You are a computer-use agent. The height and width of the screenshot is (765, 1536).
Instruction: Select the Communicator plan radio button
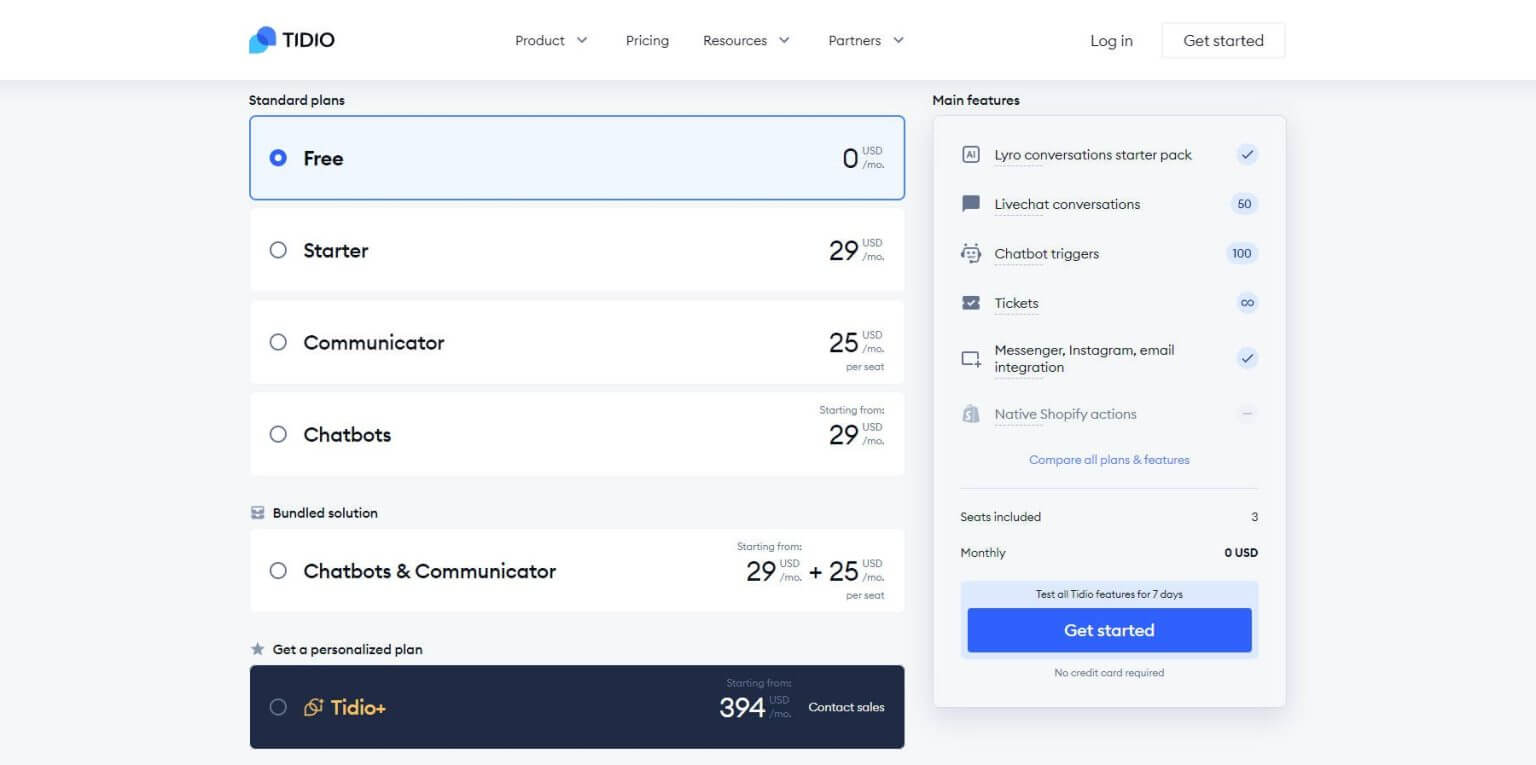(x=278, y=342)
